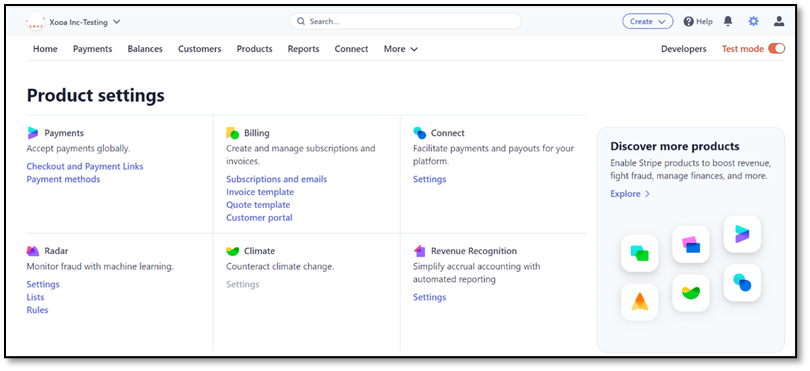Open the Balances tab
This screenshot has height=371, width=810.
click(145, 49)
